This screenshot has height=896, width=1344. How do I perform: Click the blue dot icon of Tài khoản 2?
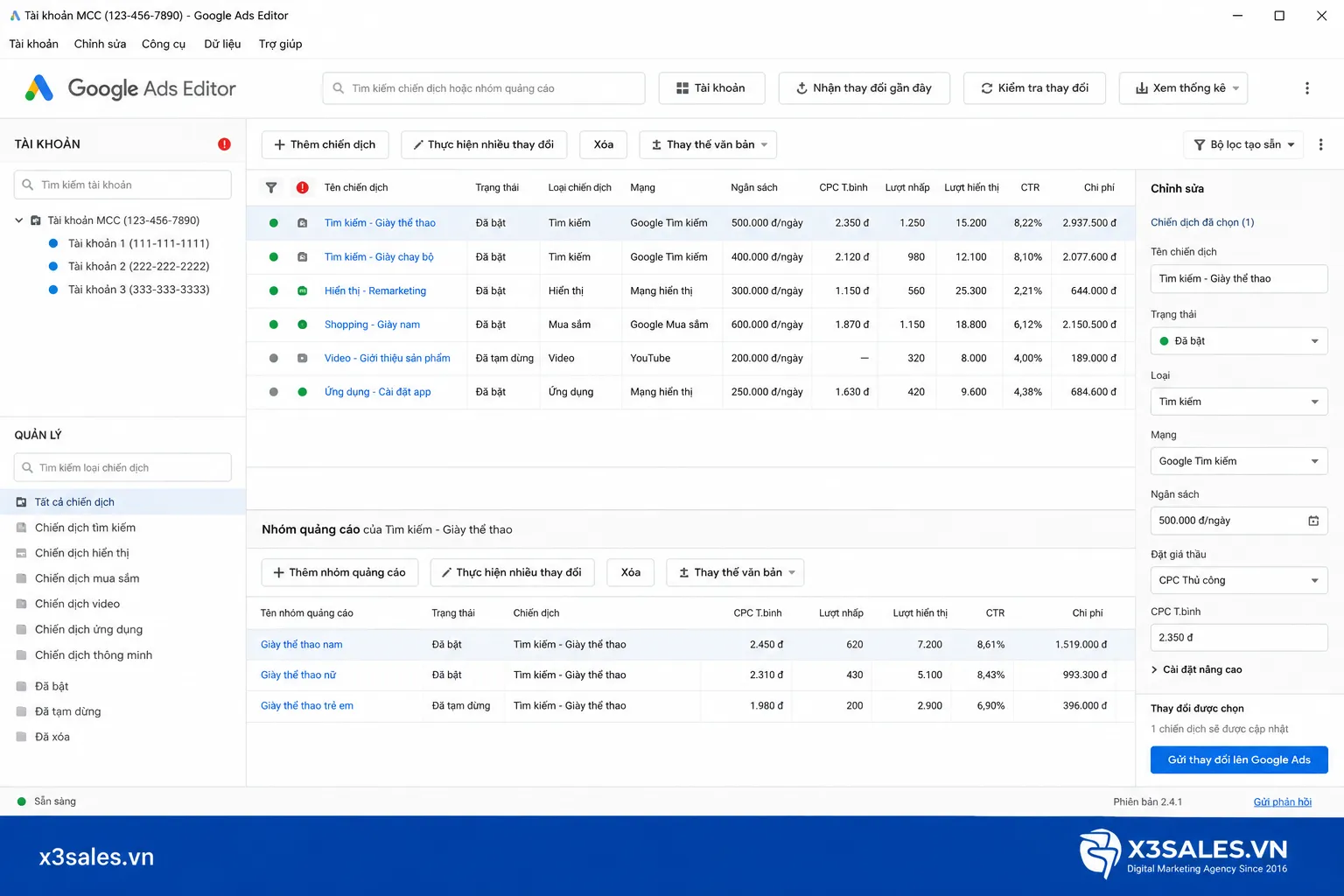pos(53,266)
